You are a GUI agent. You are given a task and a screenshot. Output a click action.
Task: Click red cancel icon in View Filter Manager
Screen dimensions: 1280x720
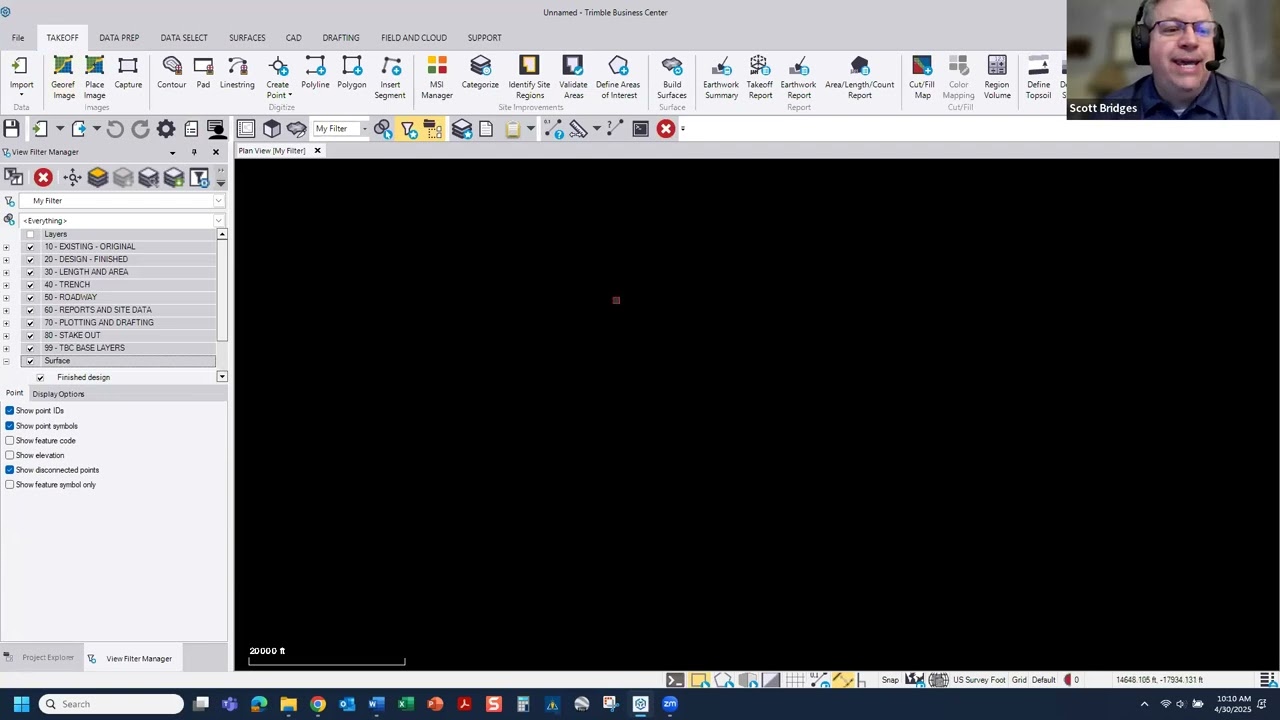tap(43, 177)
